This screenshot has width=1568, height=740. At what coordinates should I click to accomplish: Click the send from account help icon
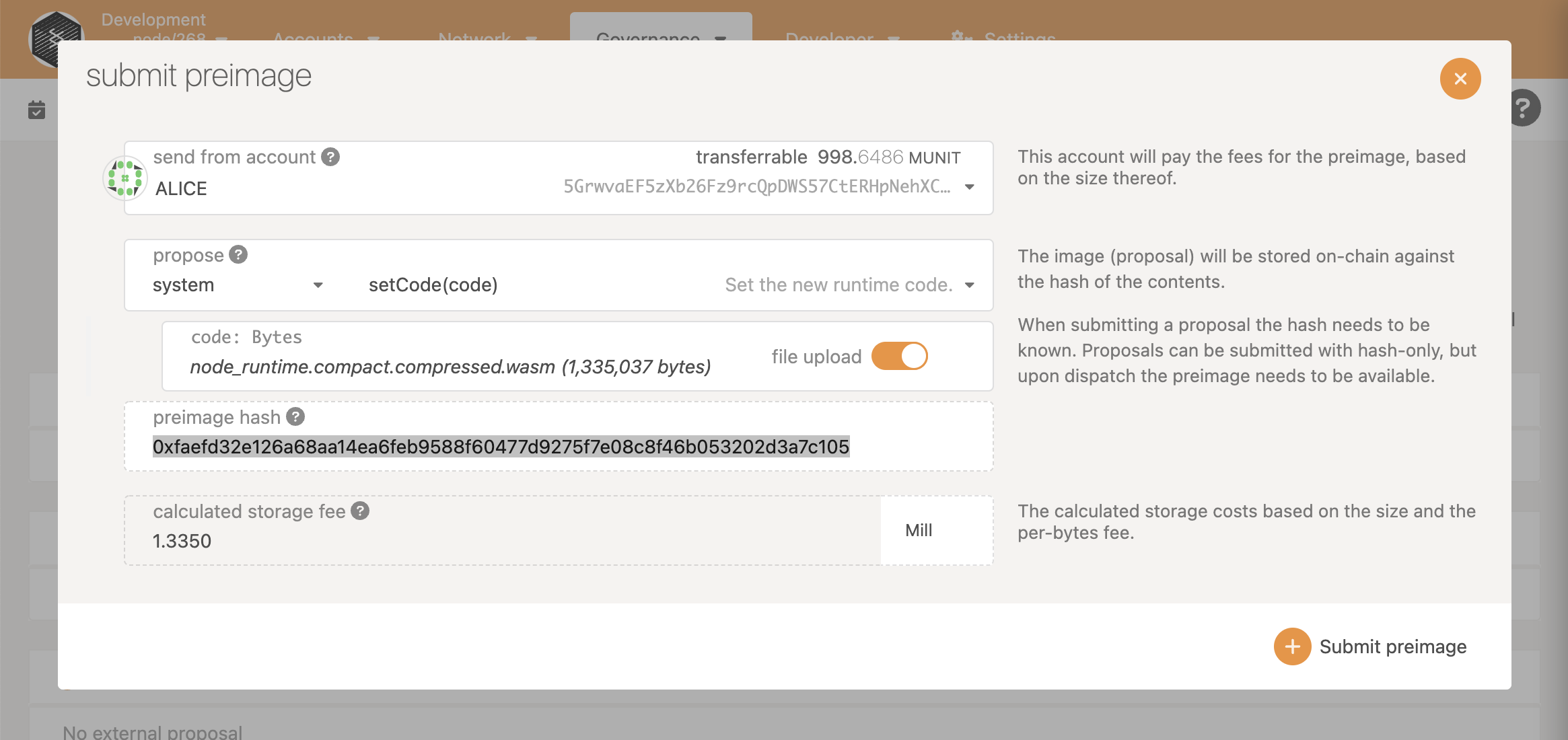pyautogui.click(x=330, y=157)
